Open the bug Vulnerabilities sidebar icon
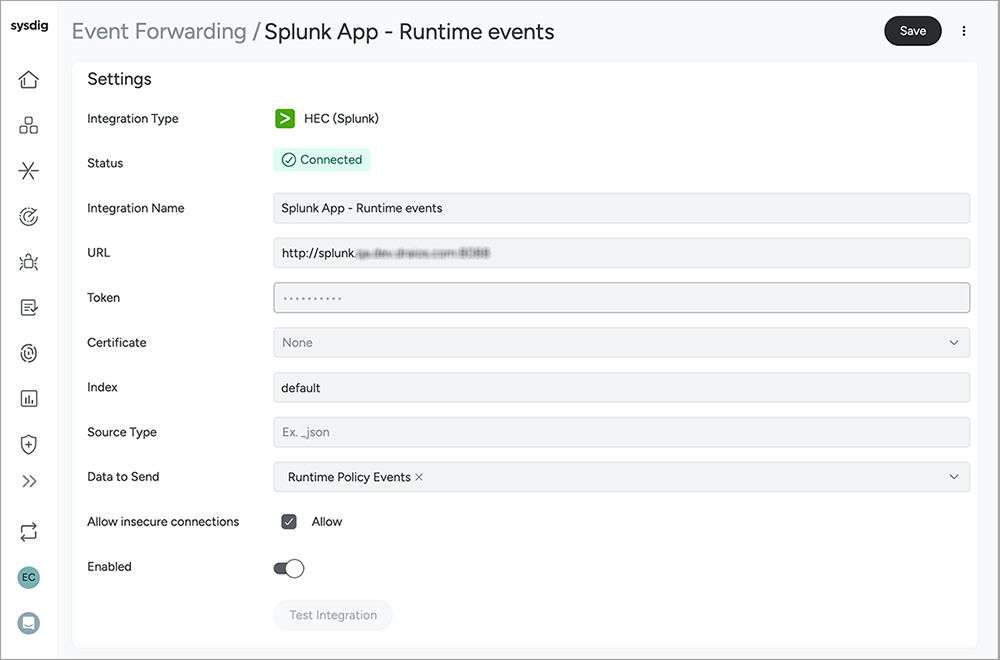 click(x=29, y=262)
